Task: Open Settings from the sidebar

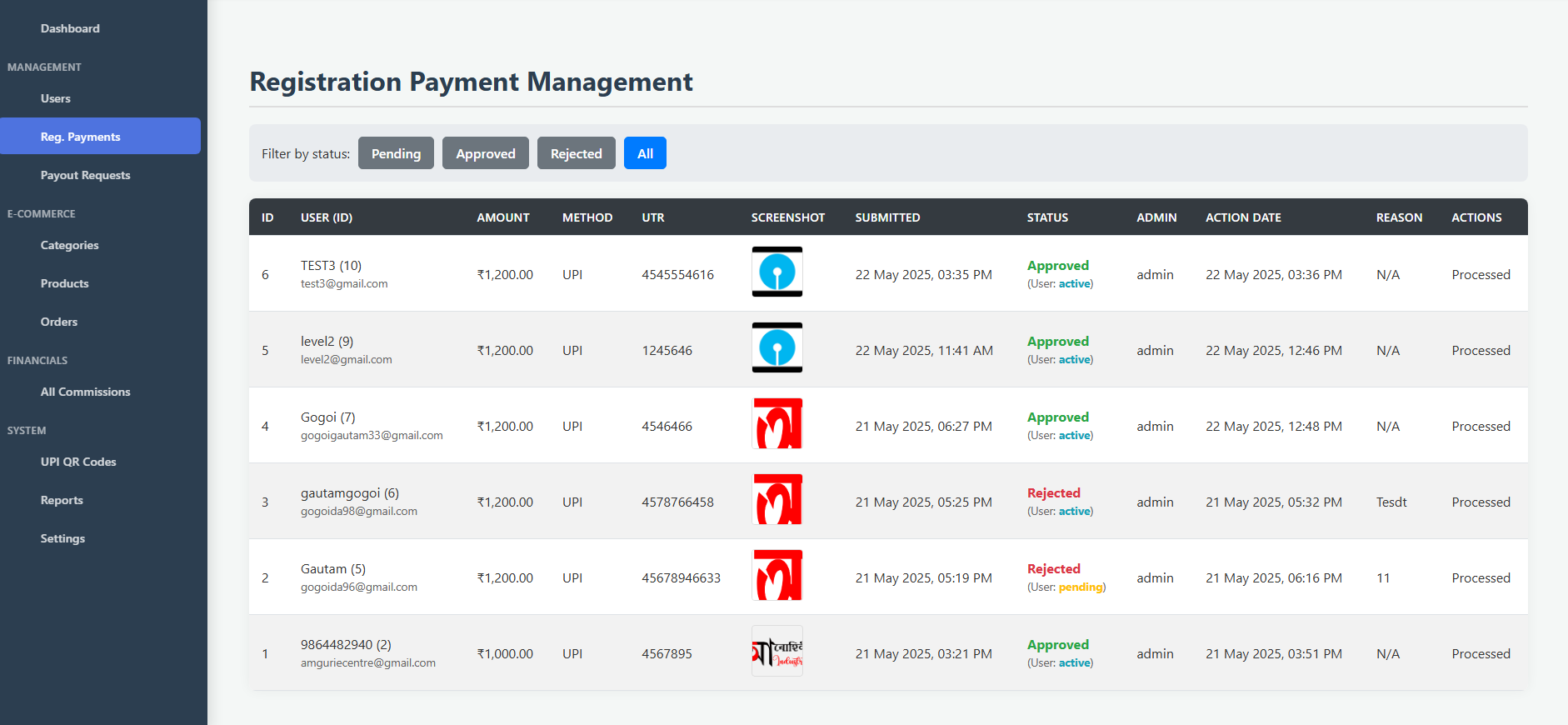Action: [x=62, y=538]
